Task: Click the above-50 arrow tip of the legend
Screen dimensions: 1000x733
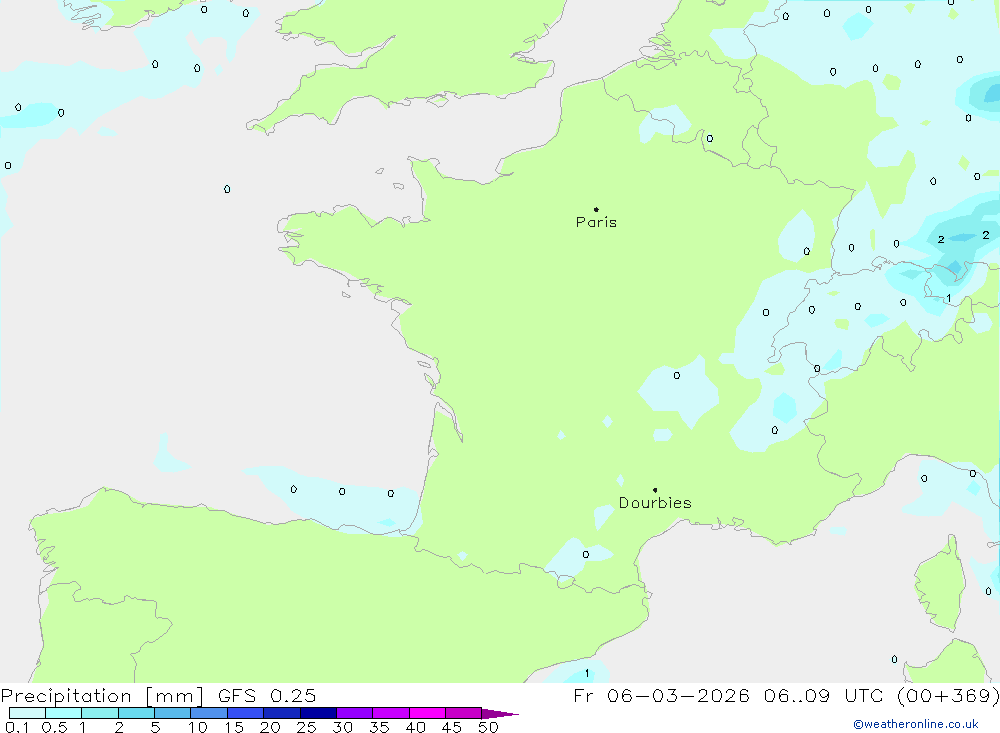Action: pyautogui.click(x=500, y=714)
